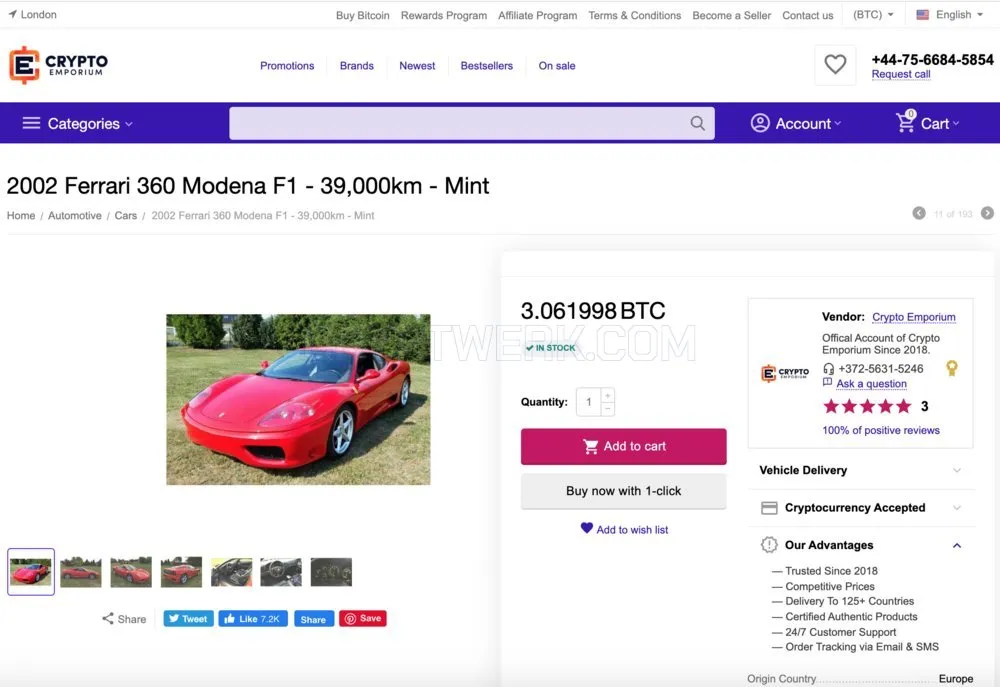
Task: Select the interior steering wheel thumbnail
Action: pos(281,572)
